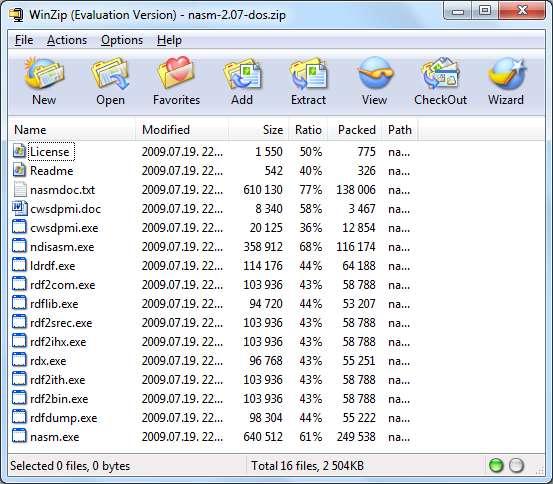This screenshot has height=484, width=553.
Task: Sort by the Name column header
Action: pos(72,129)
